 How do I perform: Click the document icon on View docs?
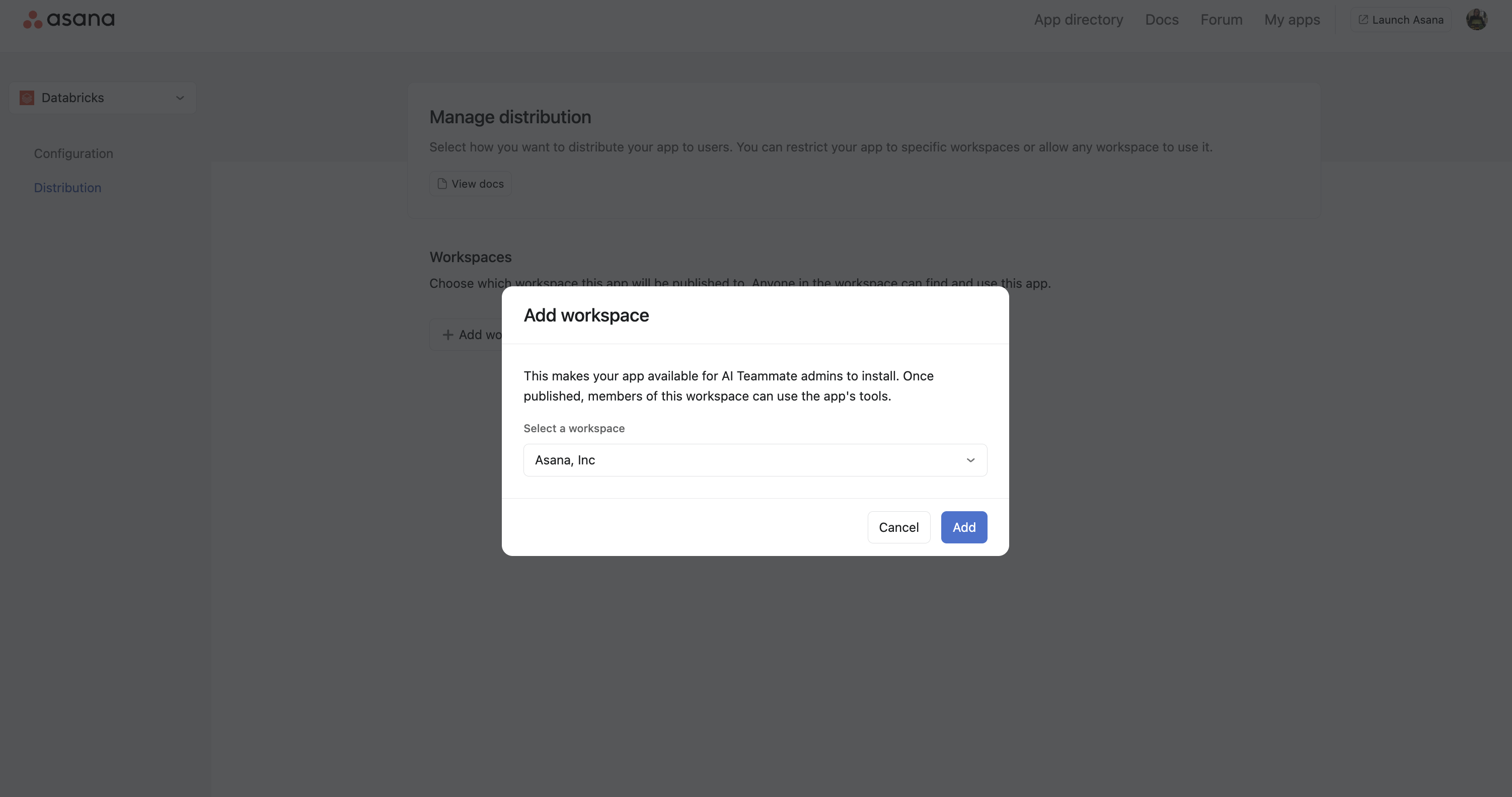442,184
